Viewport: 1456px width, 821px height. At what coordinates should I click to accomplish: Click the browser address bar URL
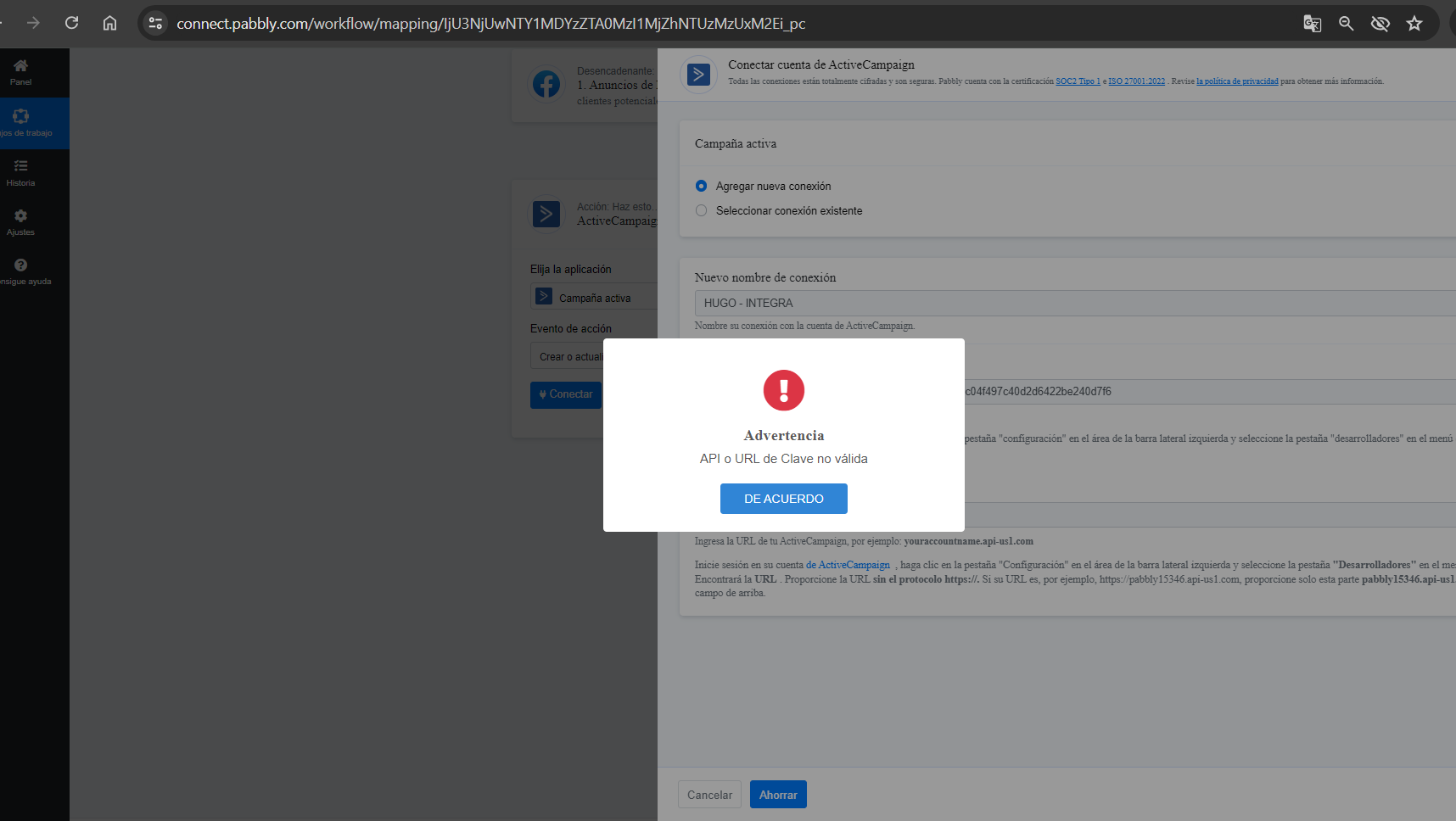pyautogui.click(x=490, y=24)
